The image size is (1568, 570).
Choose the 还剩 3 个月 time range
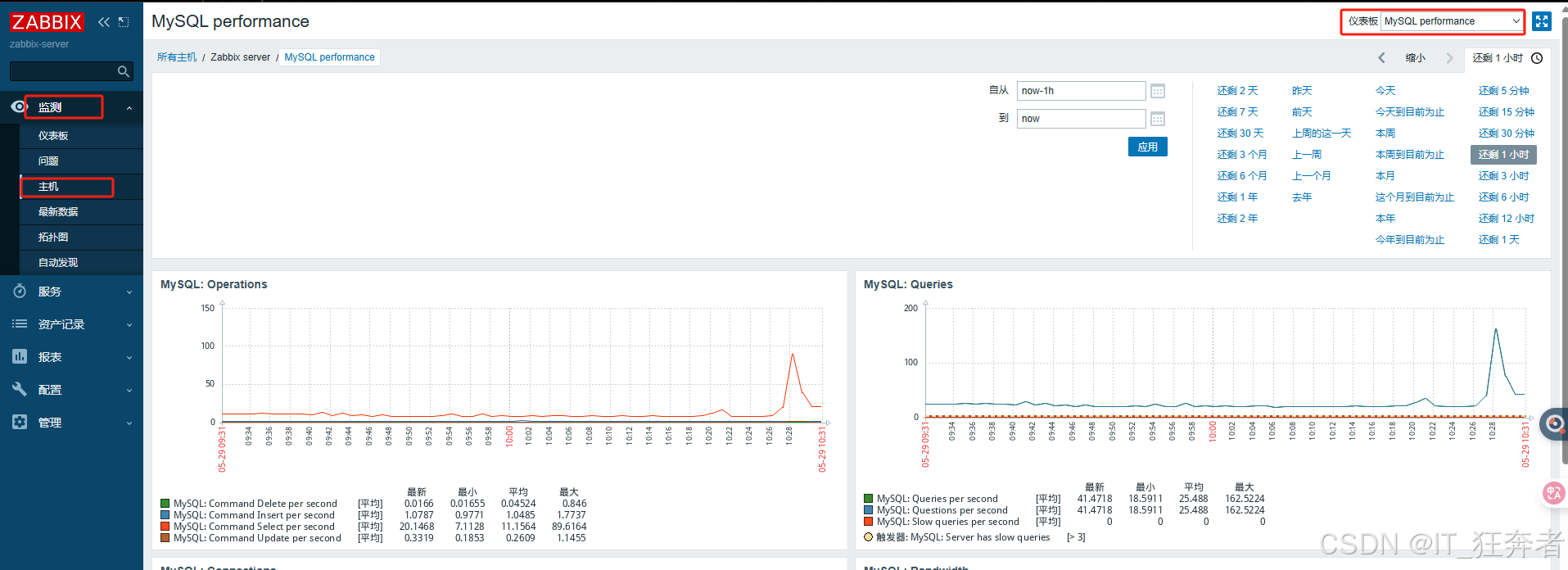click(1242, 155)
